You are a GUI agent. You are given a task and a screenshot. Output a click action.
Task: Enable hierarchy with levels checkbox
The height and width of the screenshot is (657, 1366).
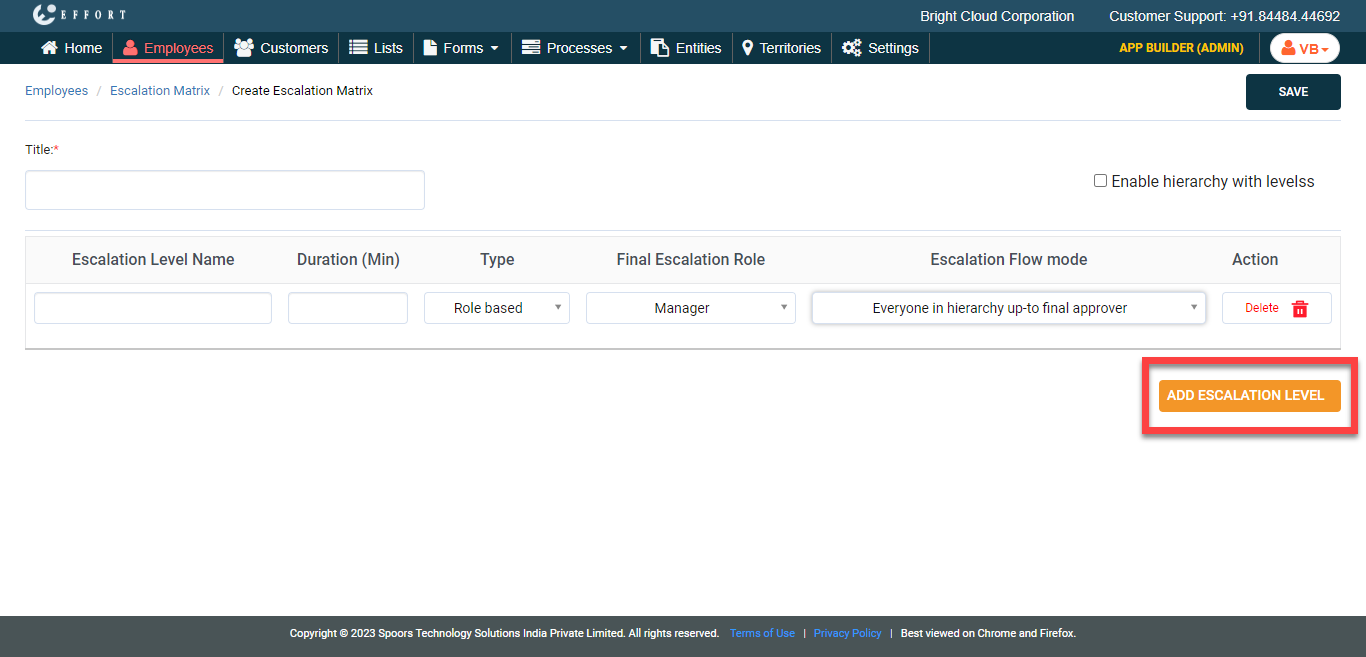[x=1100, y=181]
